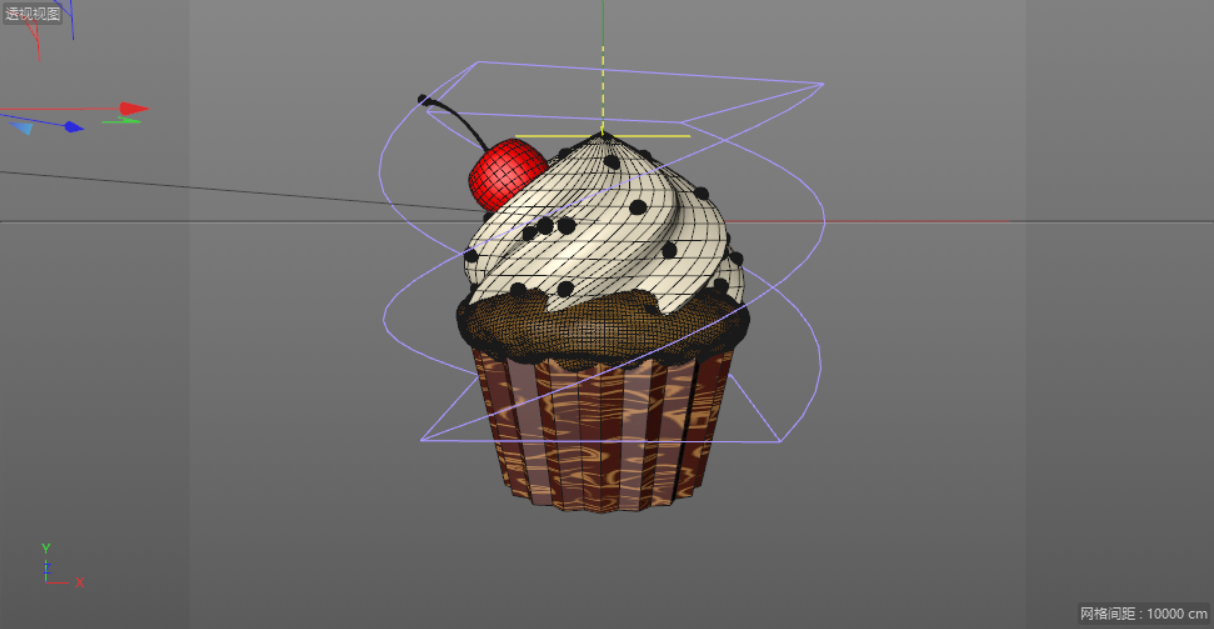Click the bottom-left corner of purple helix
The width and height of the screenshot is (1214, 629).
[422, 439]
